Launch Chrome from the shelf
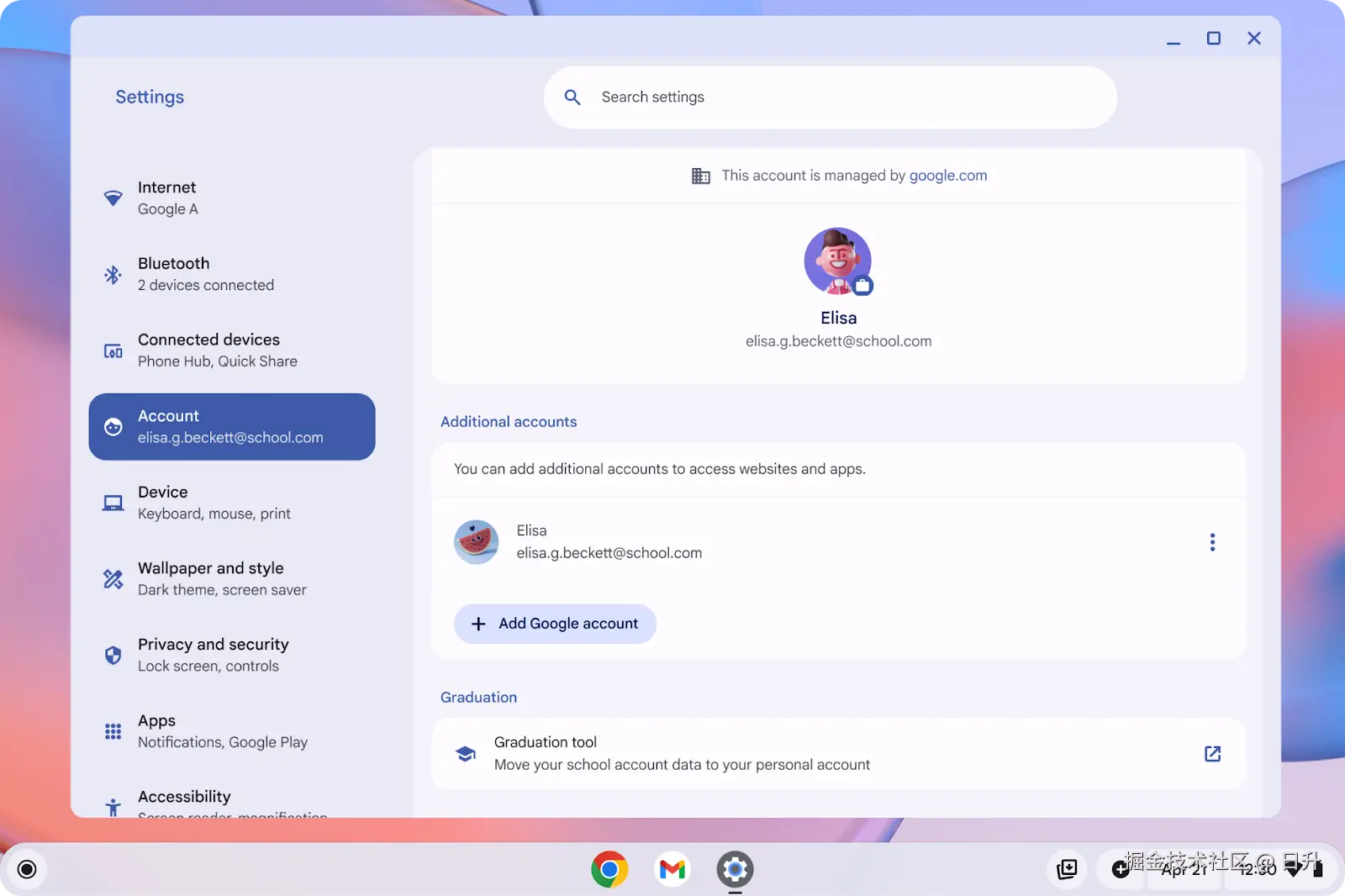The height and width of the screenshot is (896, 1345). click(609, 869)
